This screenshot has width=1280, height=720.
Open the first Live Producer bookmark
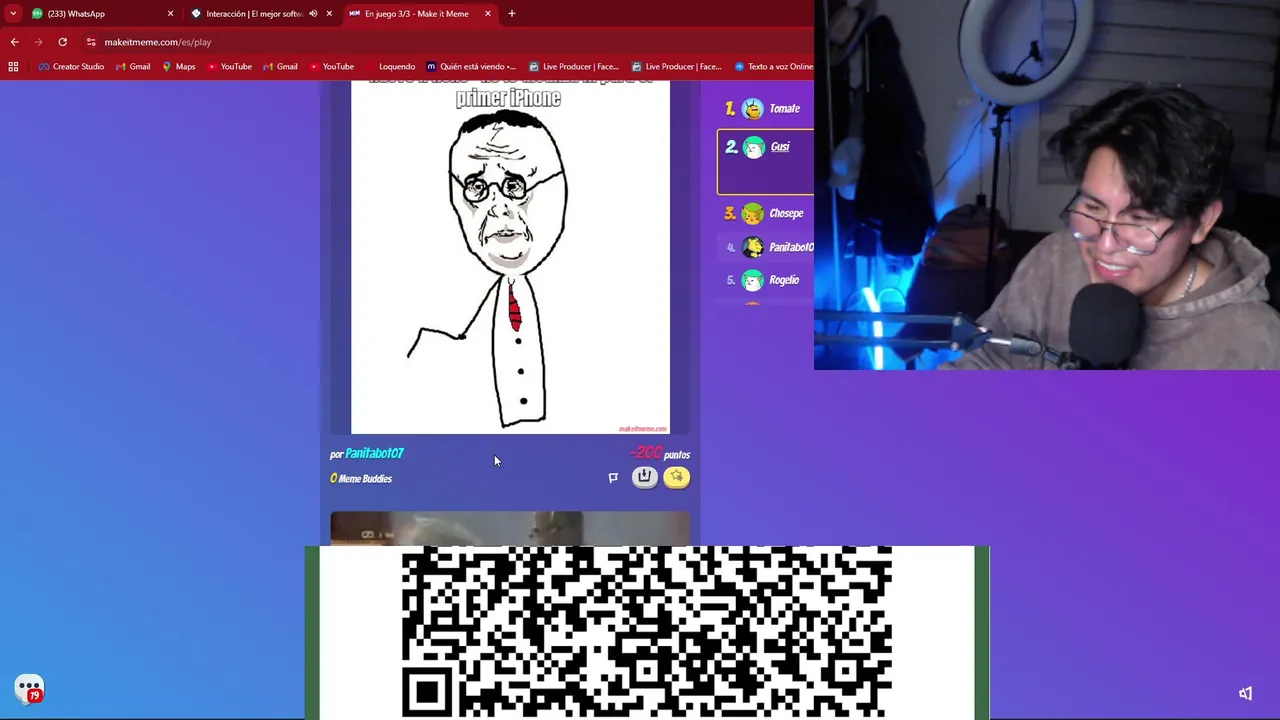574,67
